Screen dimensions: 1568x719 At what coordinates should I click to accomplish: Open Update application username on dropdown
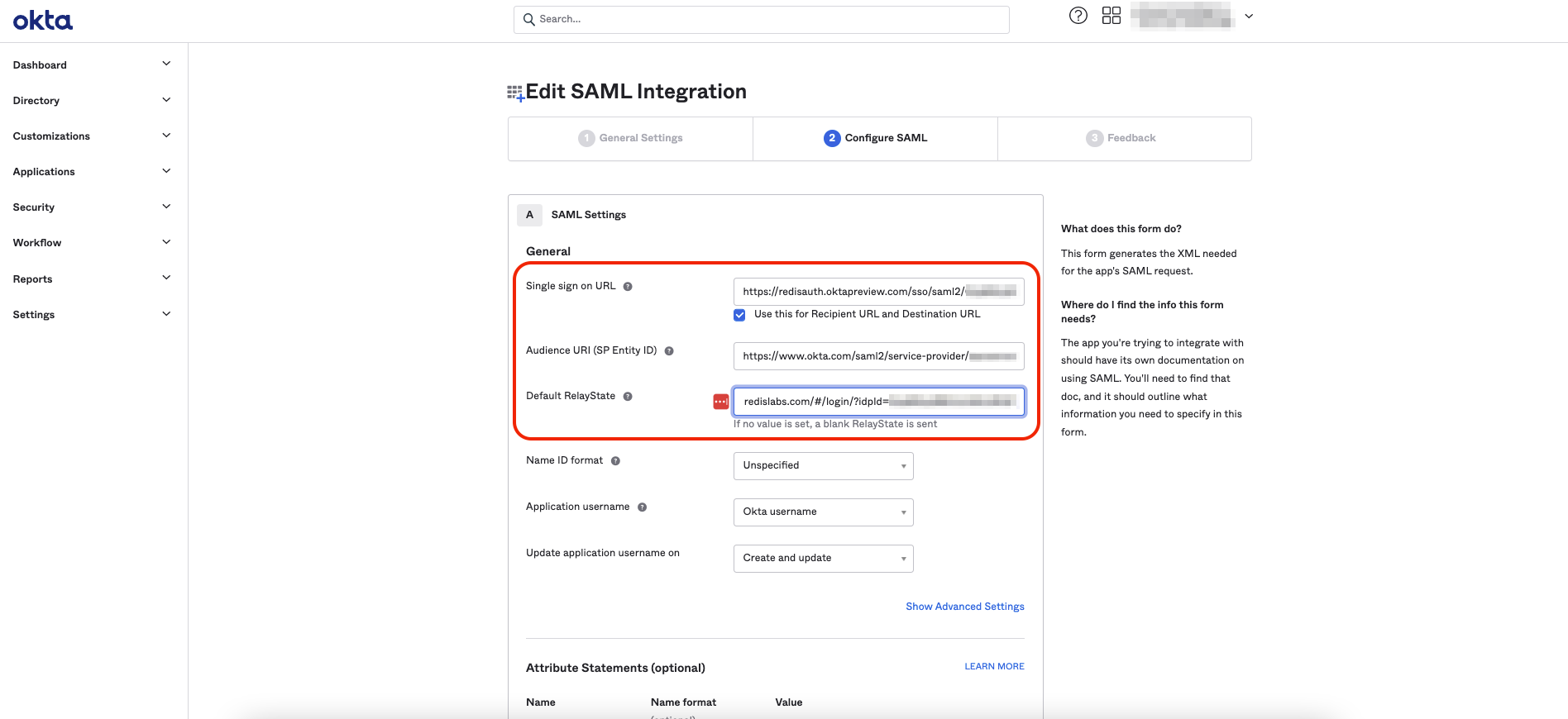pyautogui.click(x=823, y=559)
